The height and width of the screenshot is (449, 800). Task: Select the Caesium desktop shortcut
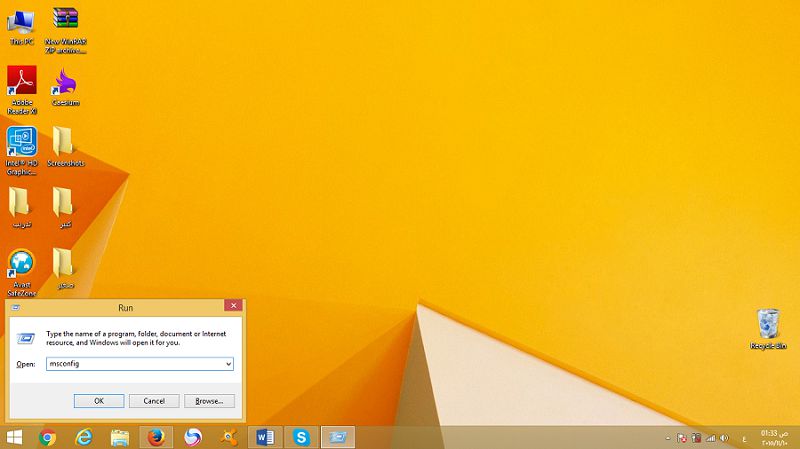tap(65, 87)
